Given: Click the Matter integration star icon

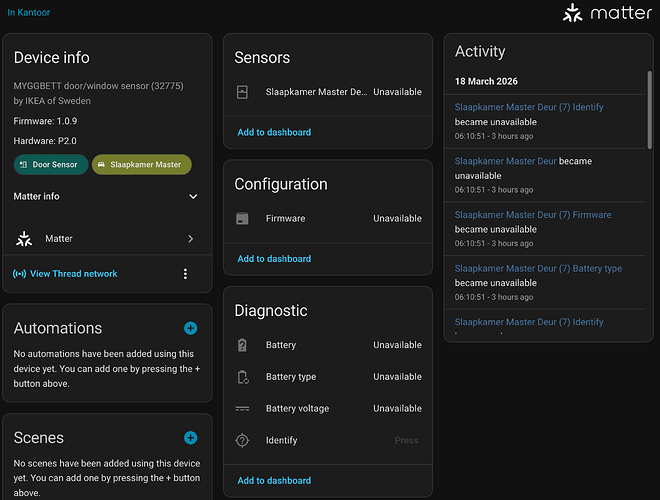Looking at the screenshot, I should [24, 239].
